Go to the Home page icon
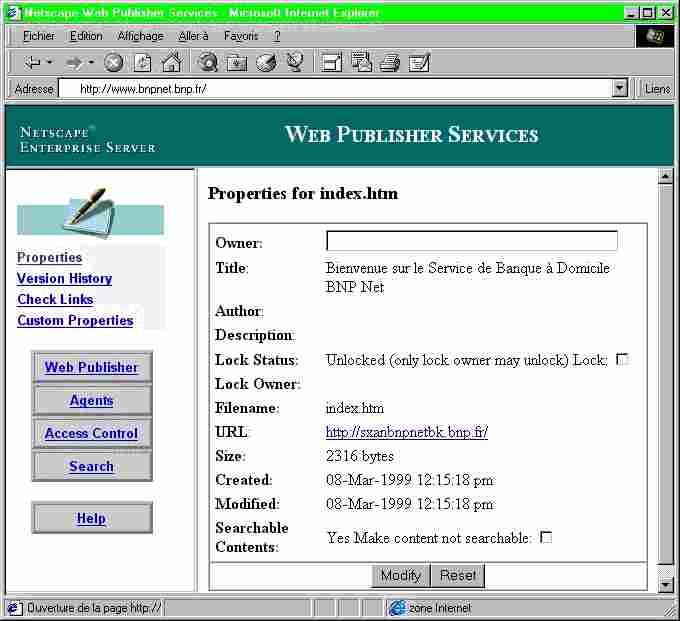The height and width of the screenshot is (621, 680). click(x=172, y=62)
